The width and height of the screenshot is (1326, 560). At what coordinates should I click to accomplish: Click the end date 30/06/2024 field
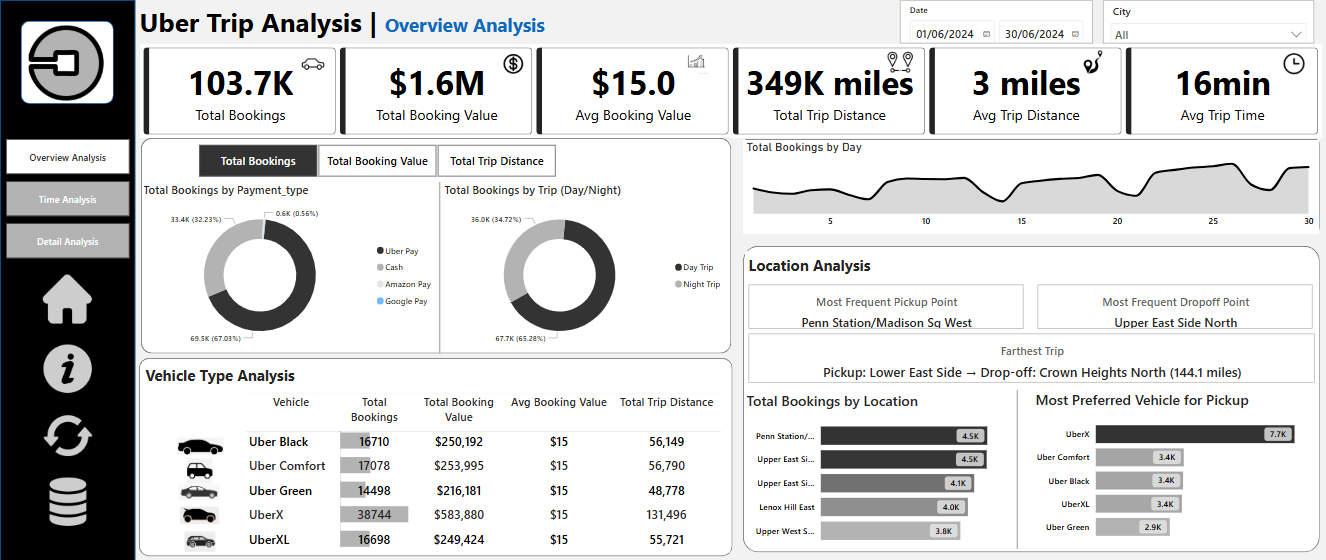[1034, 34]
